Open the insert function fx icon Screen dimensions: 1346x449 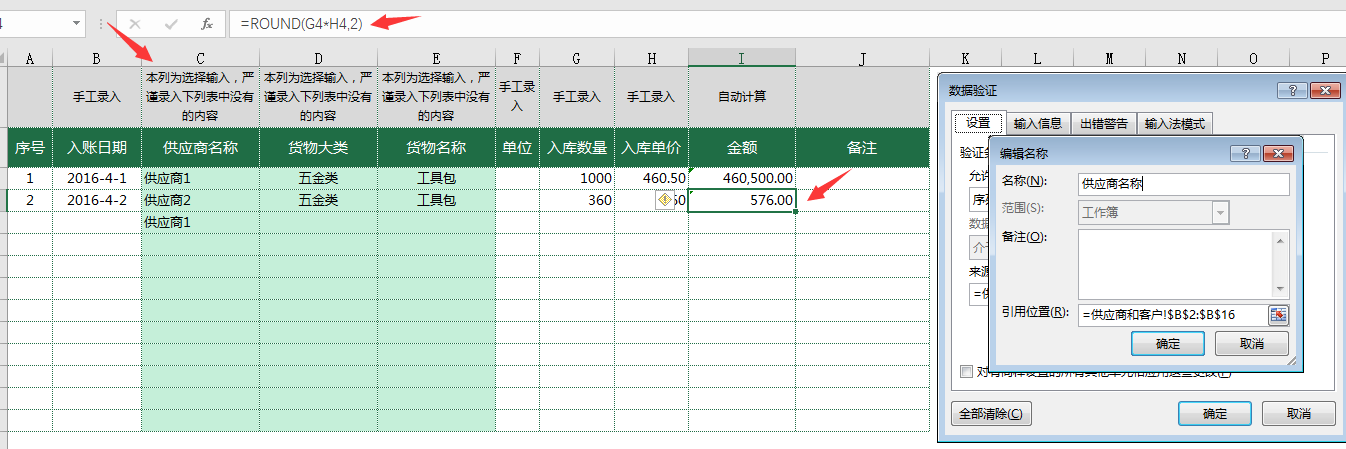point(206,23)
